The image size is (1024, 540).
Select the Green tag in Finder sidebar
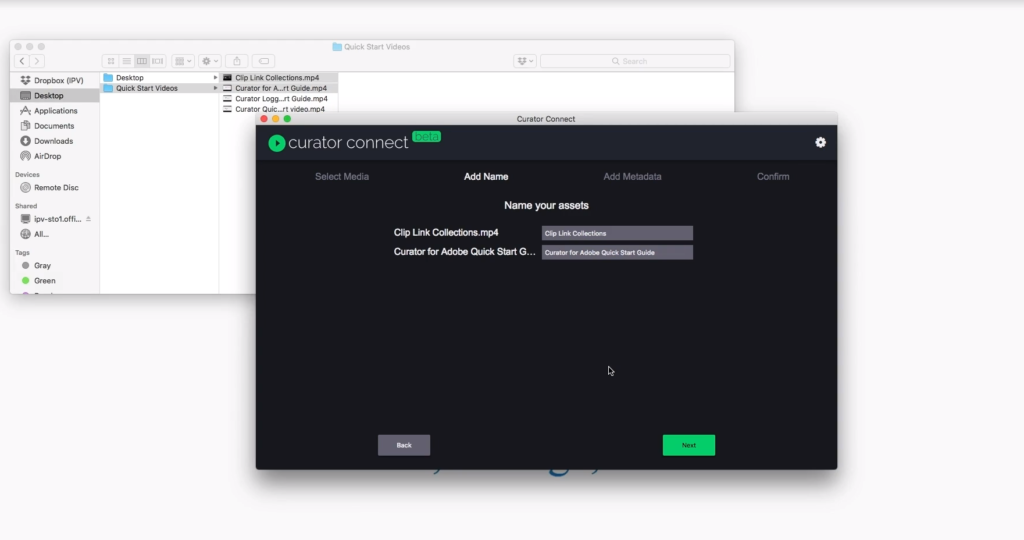[55, 280]
